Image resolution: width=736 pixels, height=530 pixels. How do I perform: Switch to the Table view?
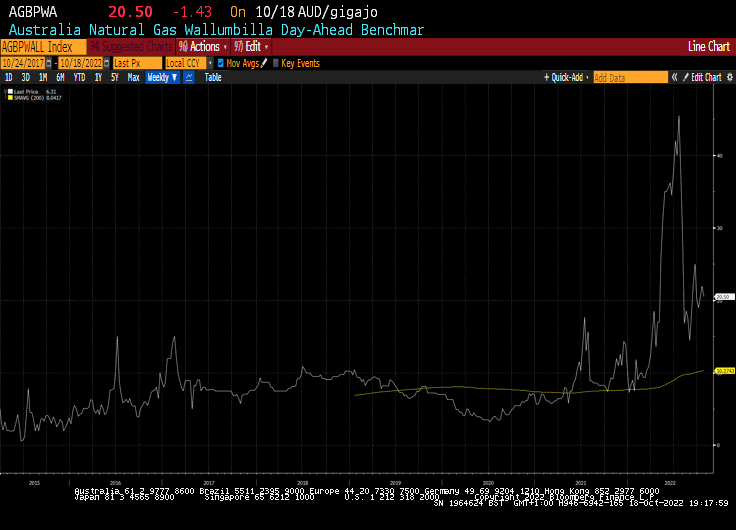coord(213,77)
